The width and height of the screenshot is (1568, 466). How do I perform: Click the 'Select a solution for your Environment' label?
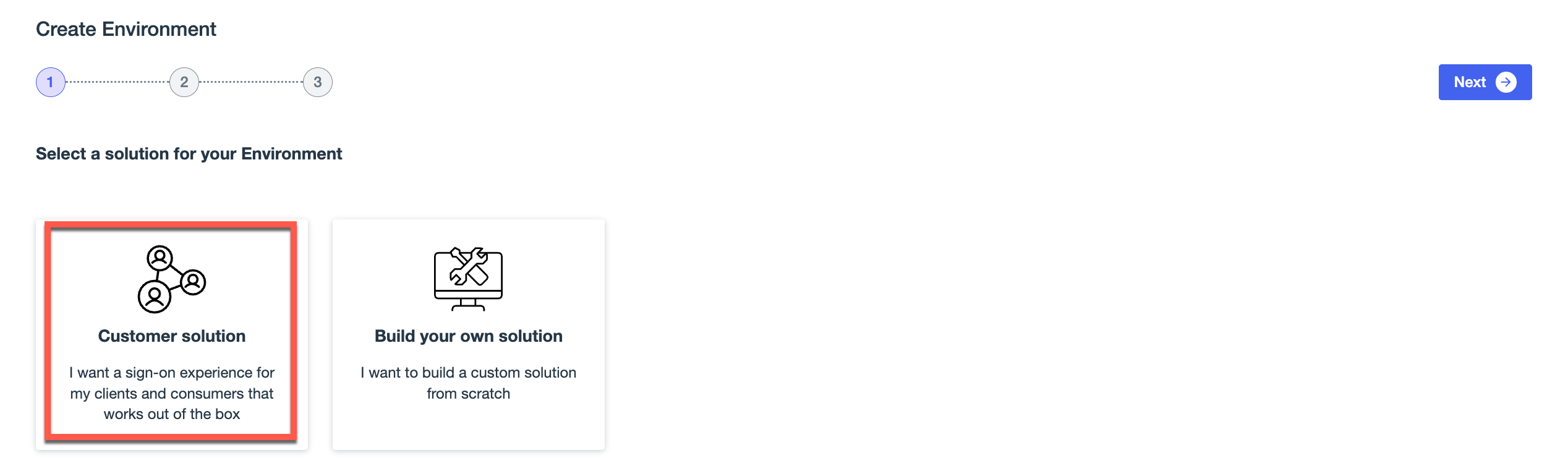pos(189,154)
